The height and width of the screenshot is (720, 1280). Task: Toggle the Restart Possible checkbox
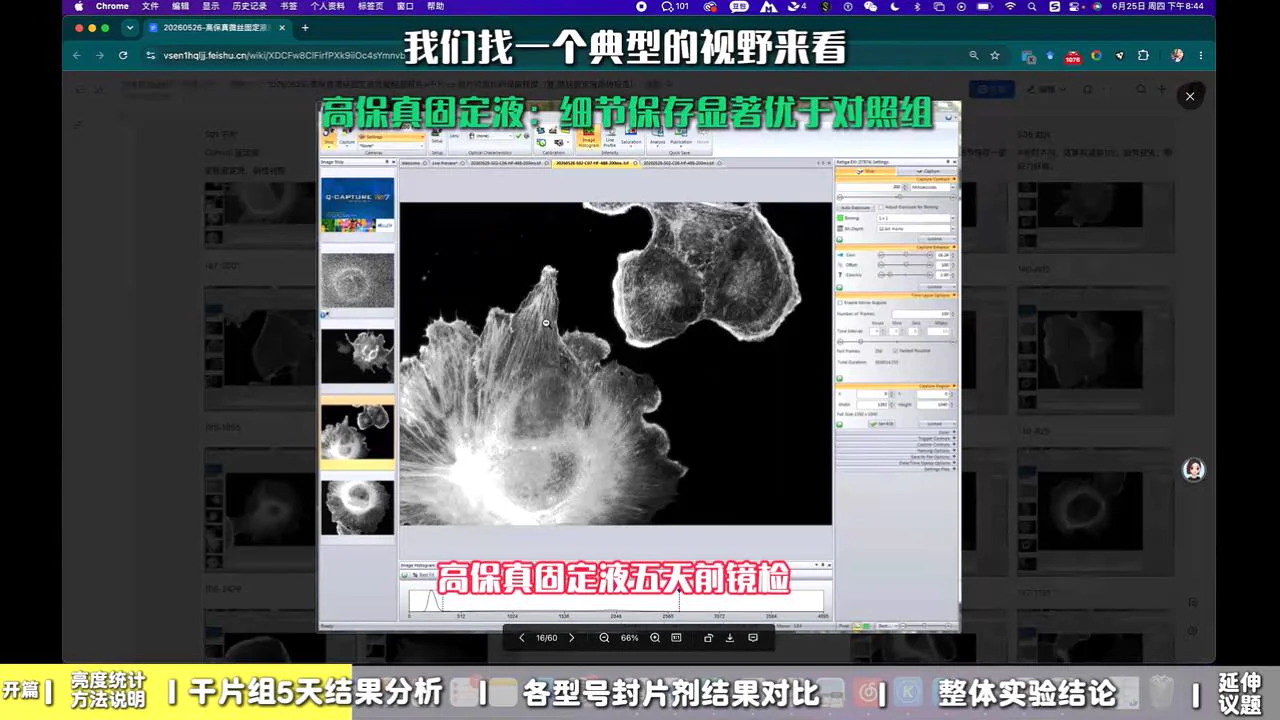pyautogui.click(x=894, y=351)
